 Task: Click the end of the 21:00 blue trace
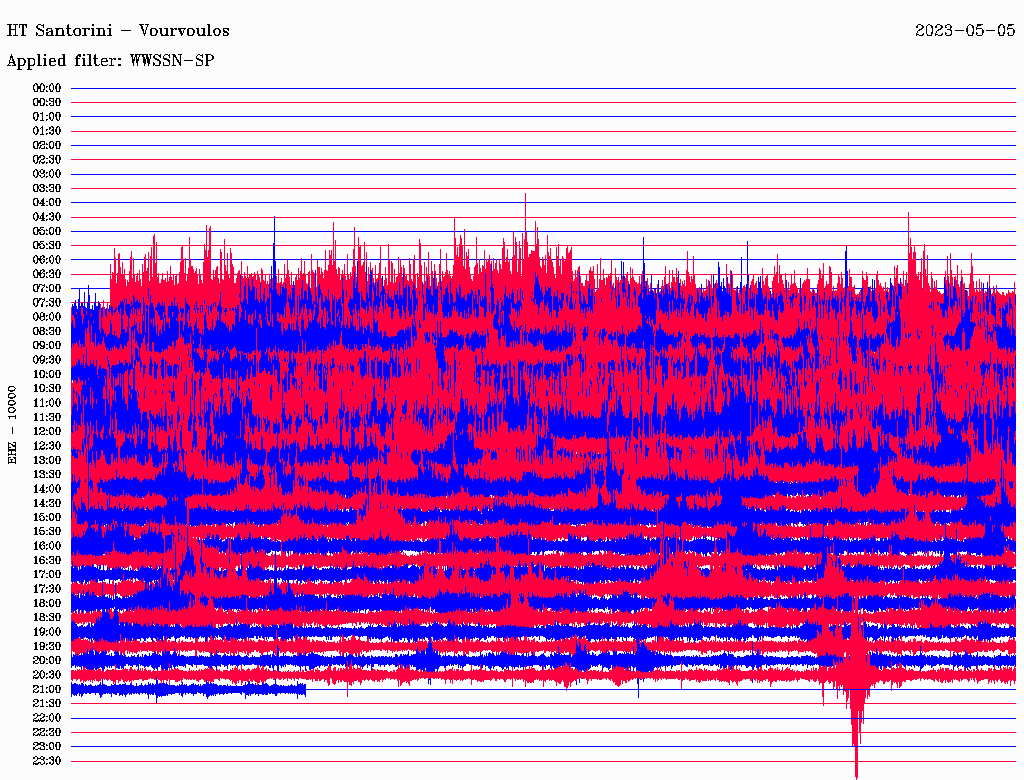pyautogui.click(x=304, y=689)
